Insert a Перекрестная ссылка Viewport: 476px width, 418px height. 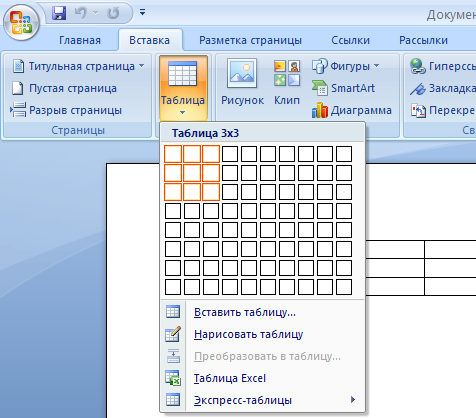443,110
